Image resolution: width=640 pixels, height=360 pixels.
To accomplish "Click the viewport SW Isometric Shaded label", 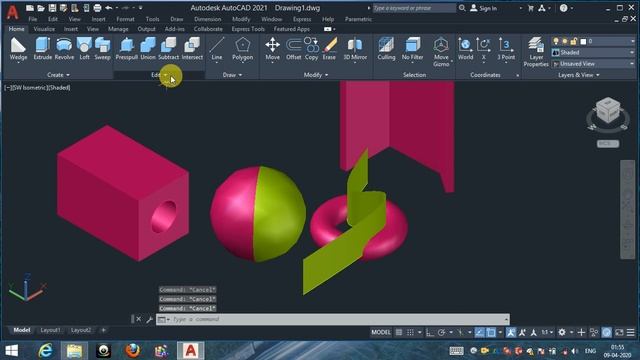I will pyautogui.click(x=37, y=88).
